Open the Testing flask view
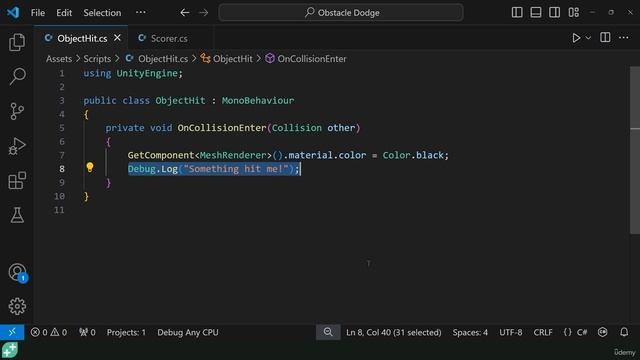This screenshot has height=360, width=640. click(x=17, y=215)
